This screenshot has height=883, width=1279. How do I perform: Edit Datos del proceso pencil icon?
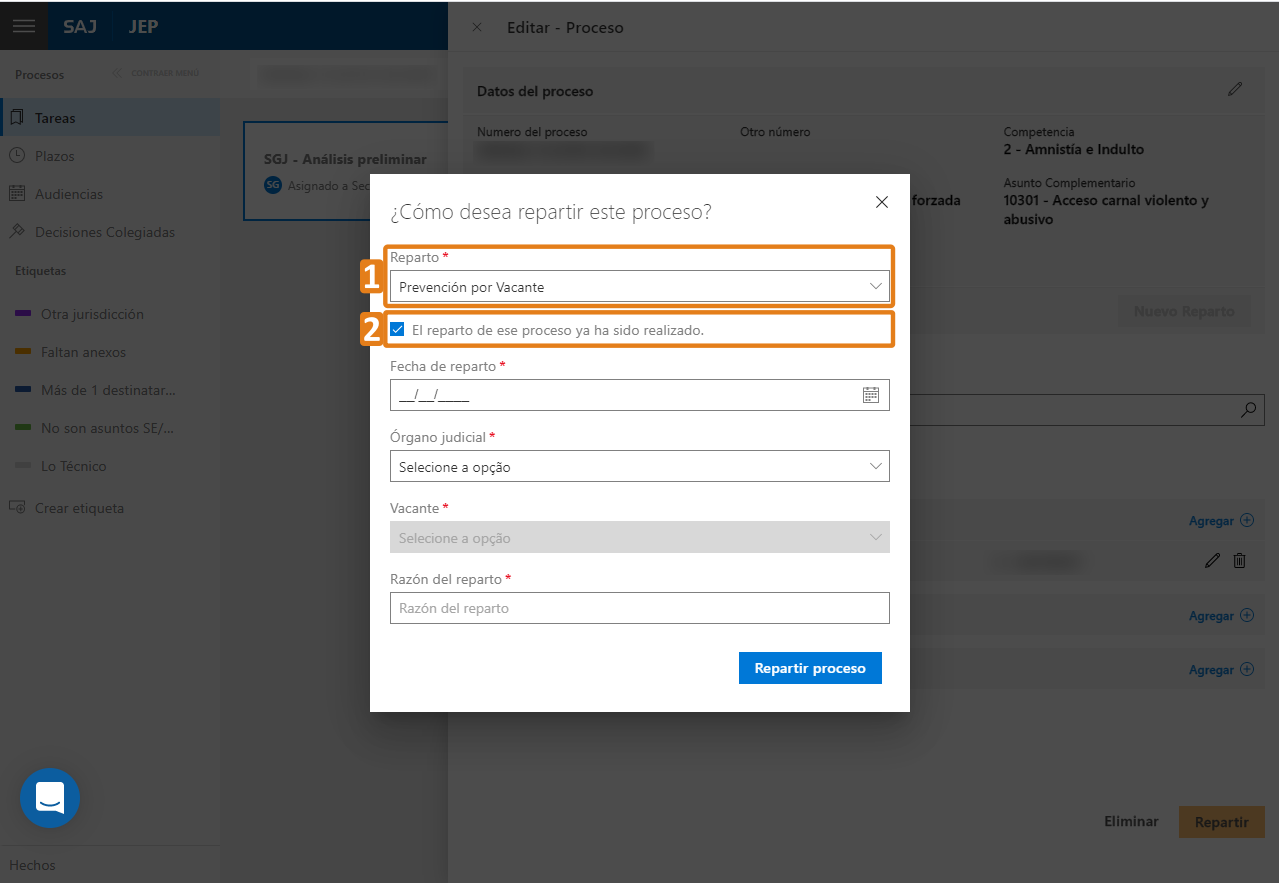[1235, 89]
